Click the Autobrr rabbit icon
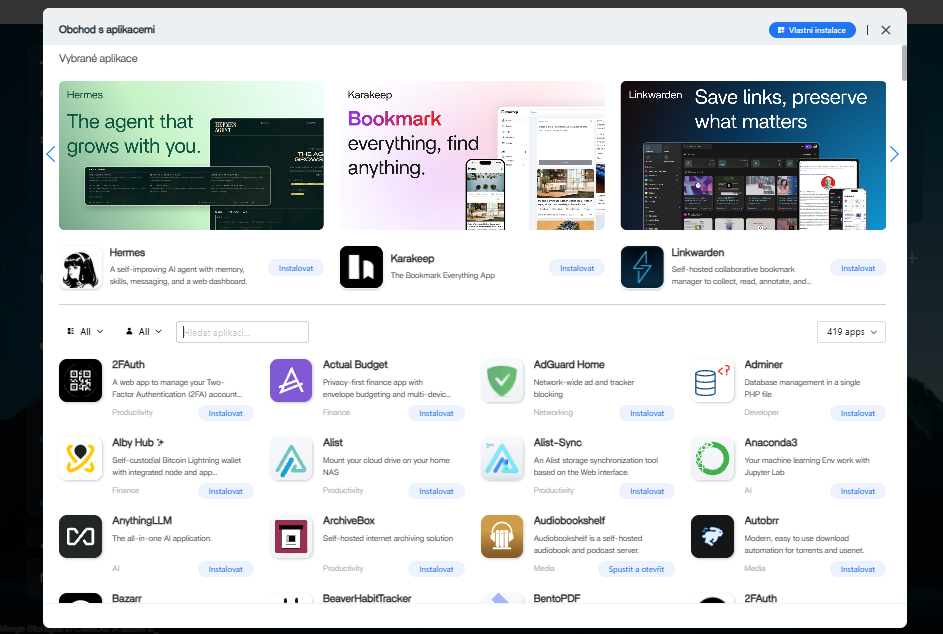Viewport: 943px width, 634px height. click(713, 537)
